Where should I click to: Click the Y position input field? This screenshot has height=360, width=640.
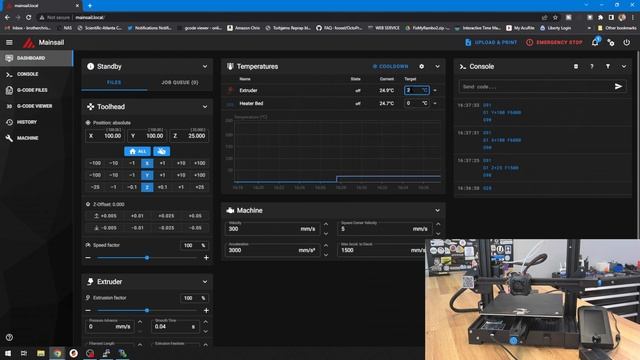pos(147,136)
